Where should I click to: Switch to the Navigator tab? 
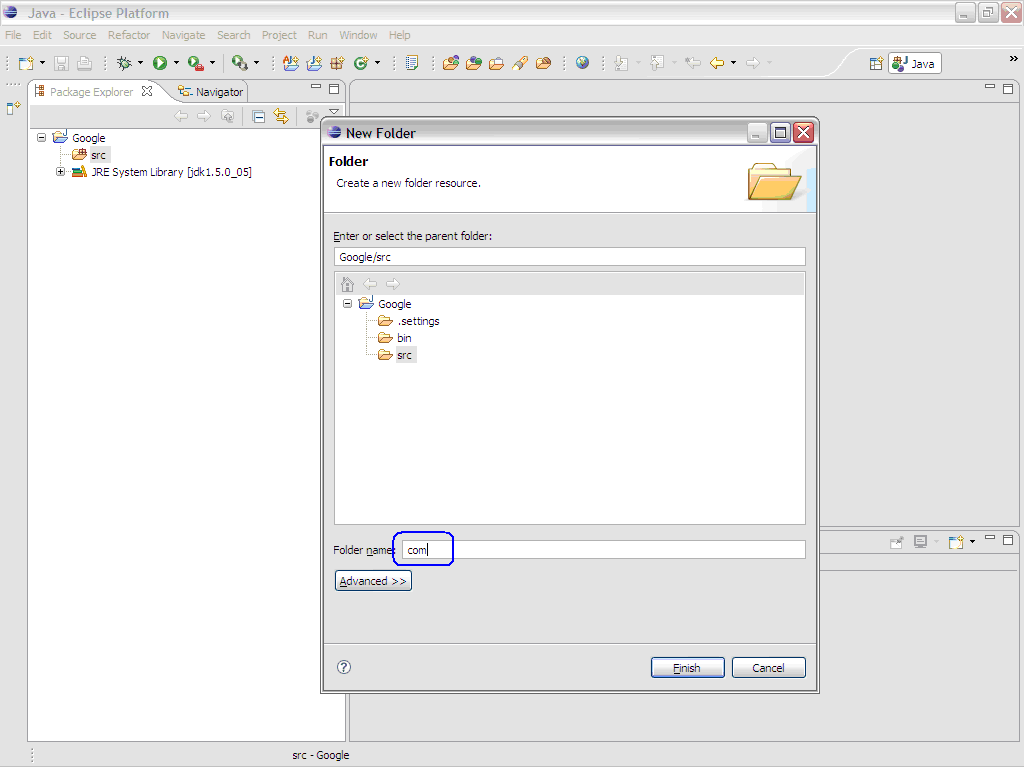211,92
